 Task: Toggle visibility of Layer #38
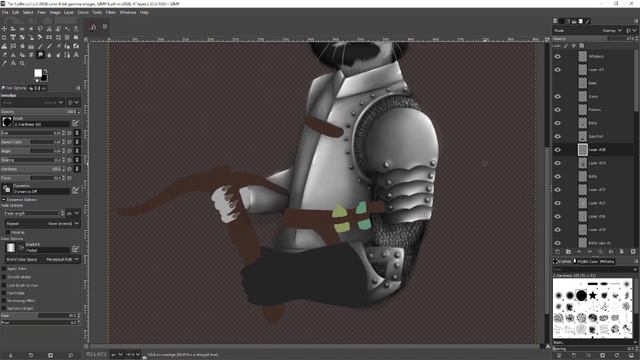click(x=558, y=150)
